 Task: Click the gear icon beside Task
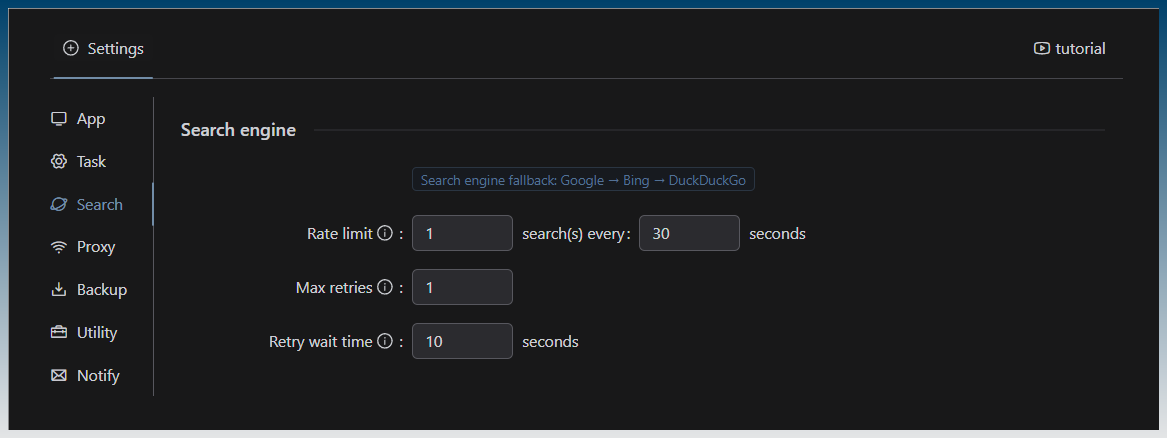tap(59, 162)
